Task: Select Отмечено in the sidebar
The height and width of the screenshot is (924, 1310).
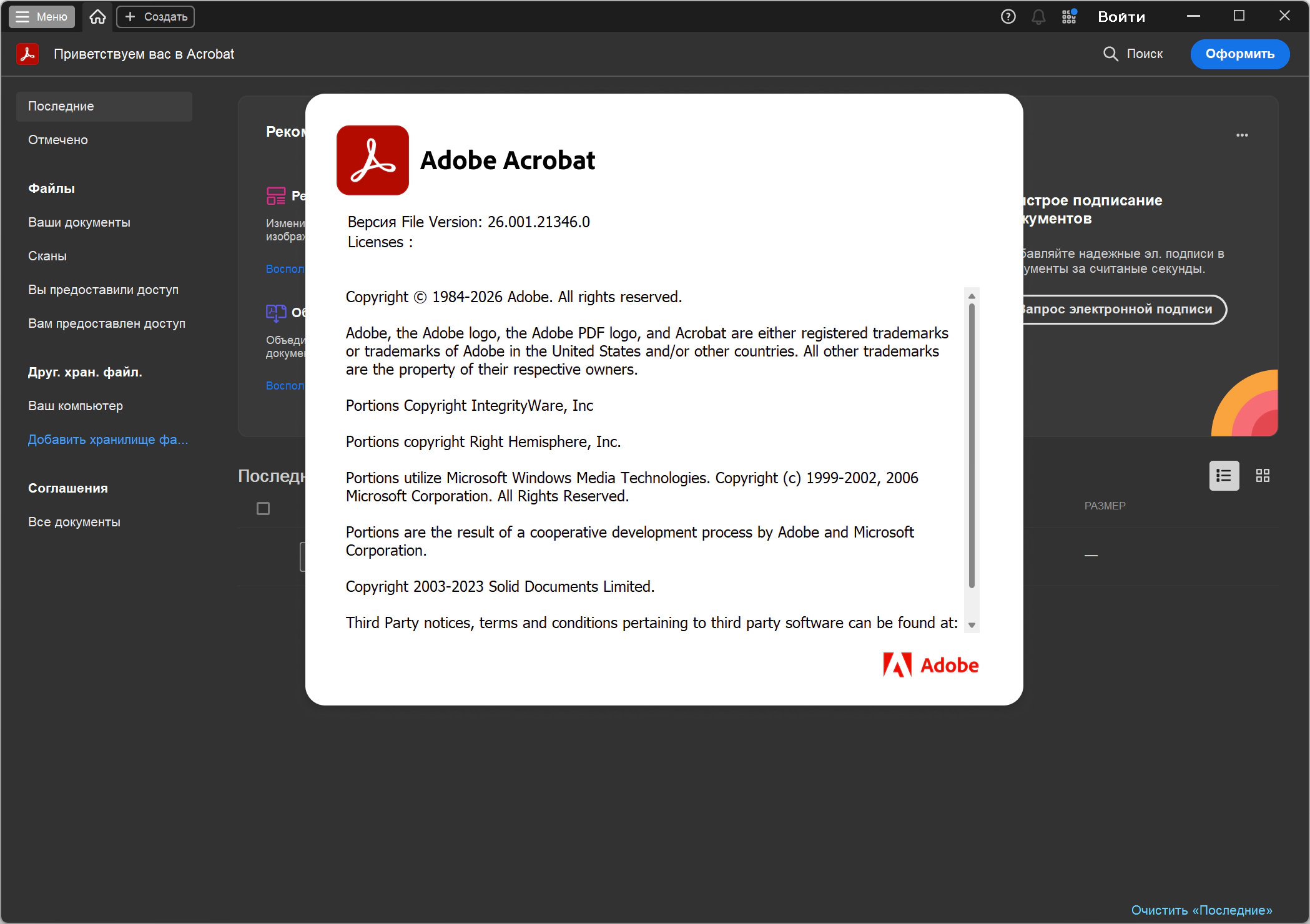Action: tap(58, 140)
